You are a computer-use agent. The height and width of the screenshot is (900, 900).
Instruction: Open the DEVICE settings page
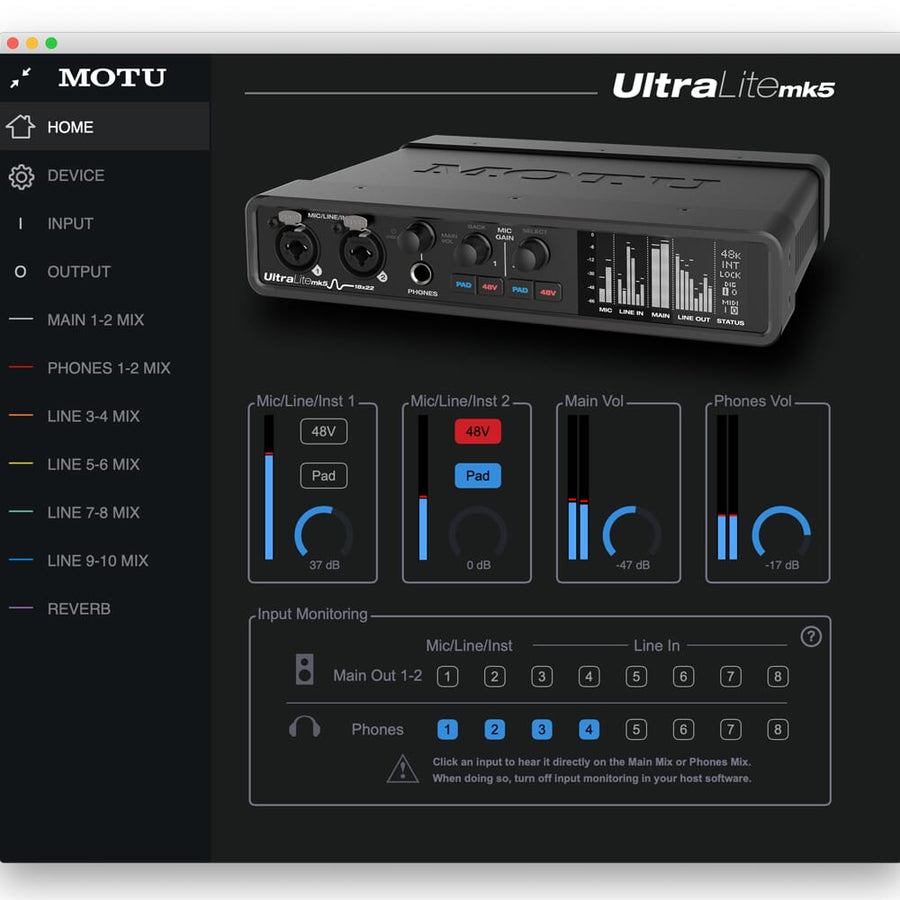click(x=104, y=175)
